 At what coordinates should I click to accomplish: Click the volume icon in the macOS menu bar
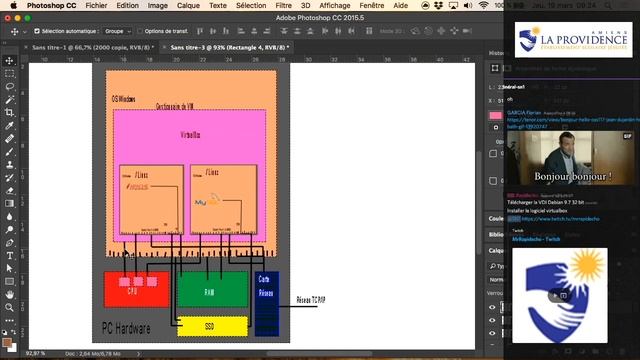pos(468,5)
